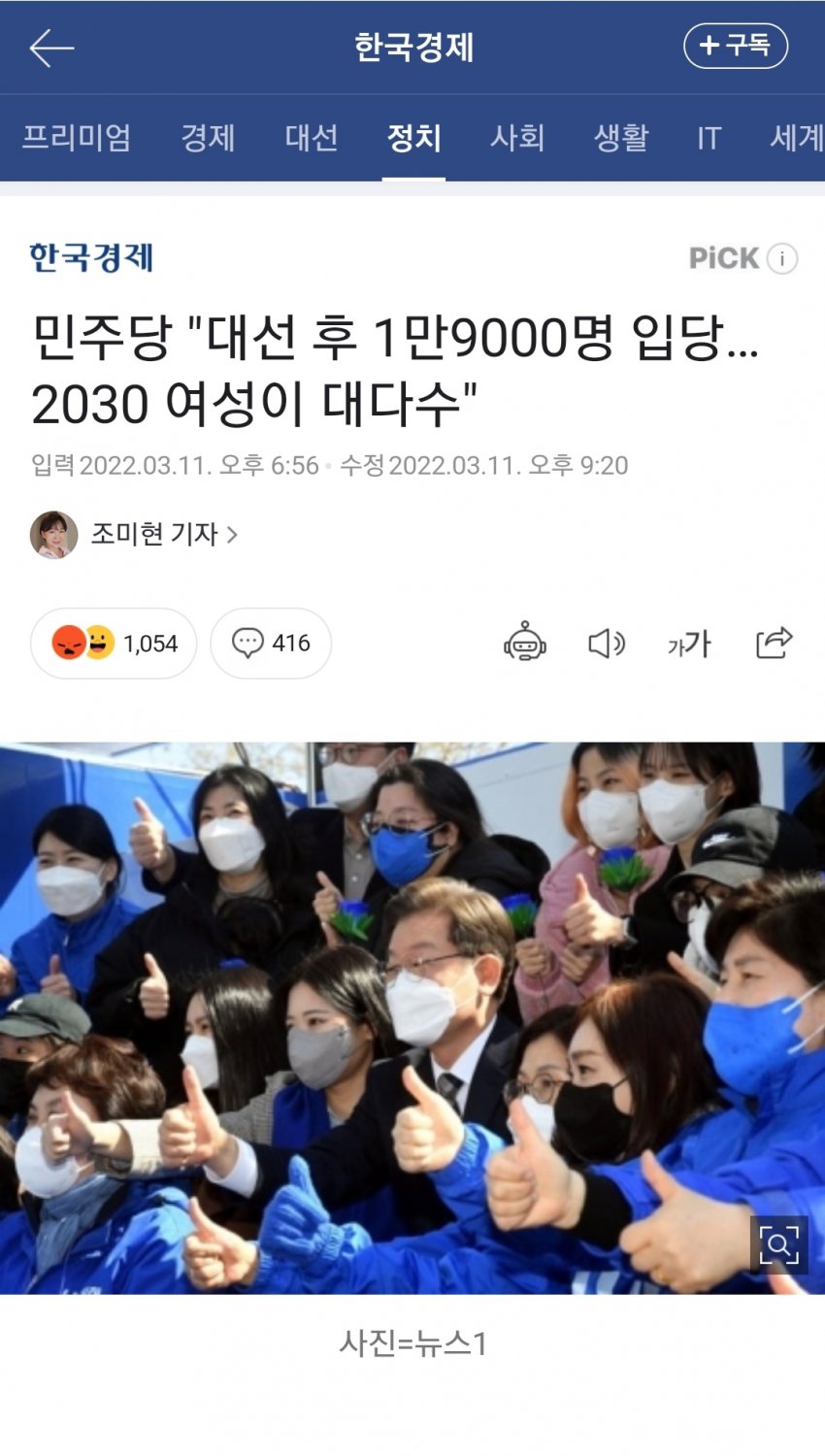Tap the reporter's profile photo
This screenshot has width=825, height=1456.
[53, 535]
